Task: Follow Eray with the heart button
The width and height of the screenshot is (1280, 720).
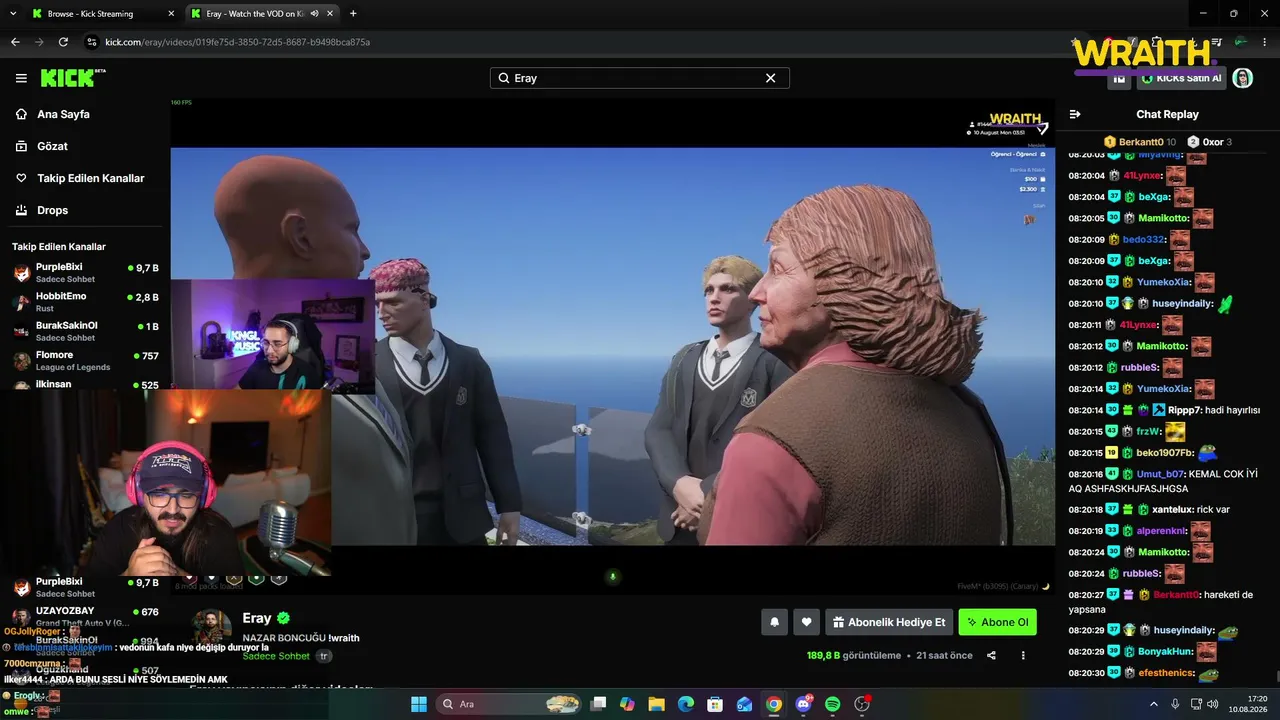Action: click(x=806, y=622)
